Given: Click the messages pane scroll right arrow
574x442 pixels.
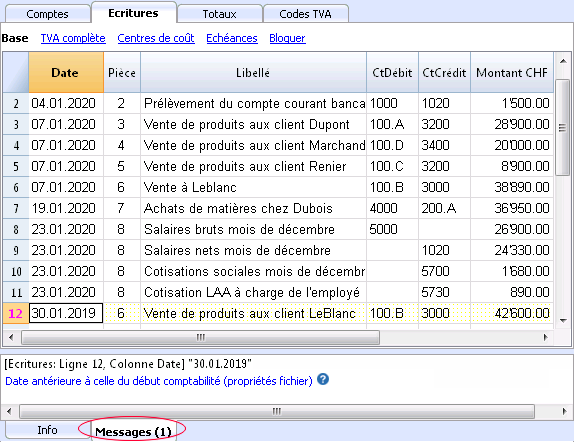Looking at the screenshot, I should click(x=564, y=412).
